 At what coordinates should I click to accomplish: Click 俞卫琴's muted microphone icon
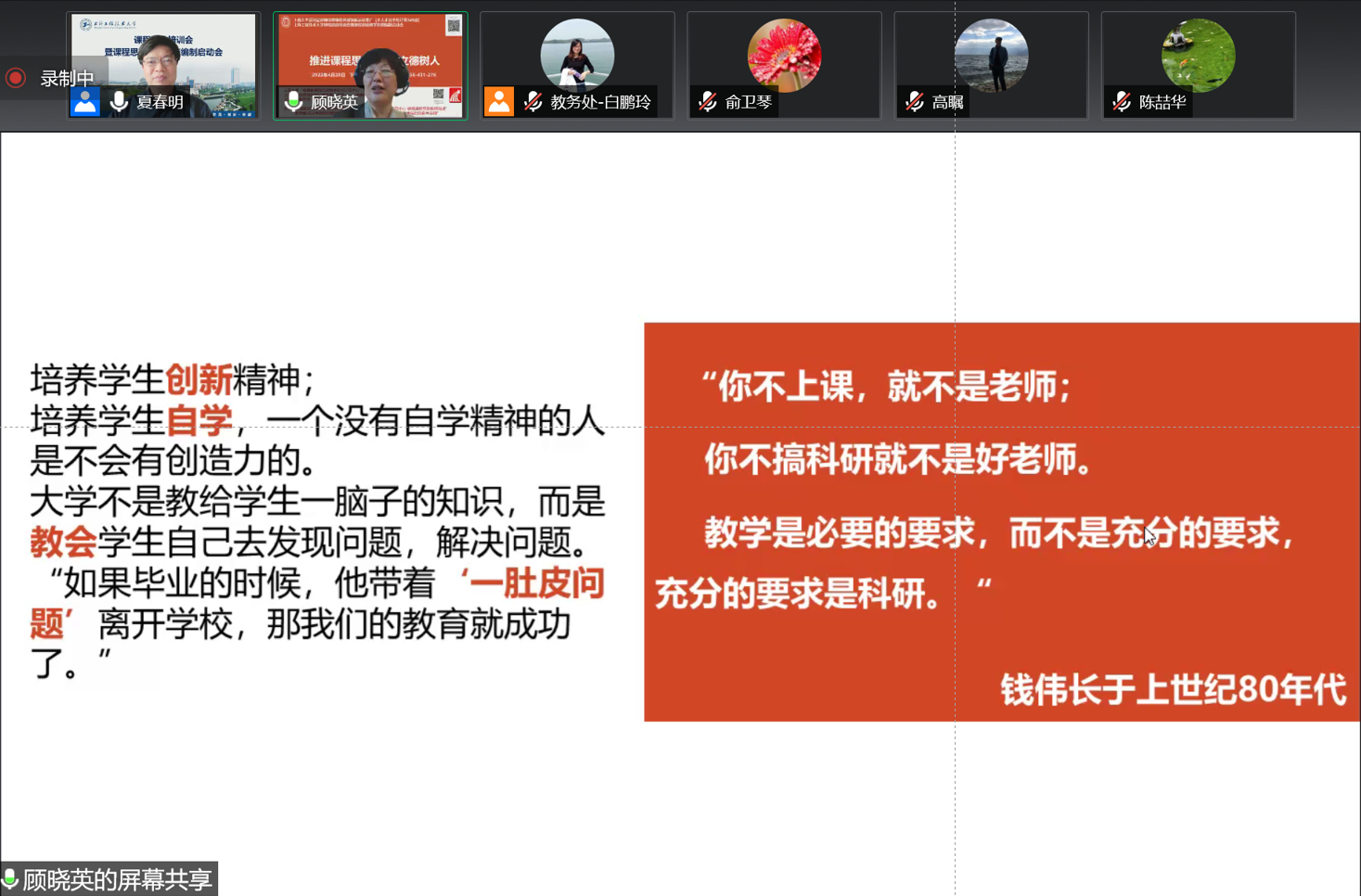[x=707, y=102]
